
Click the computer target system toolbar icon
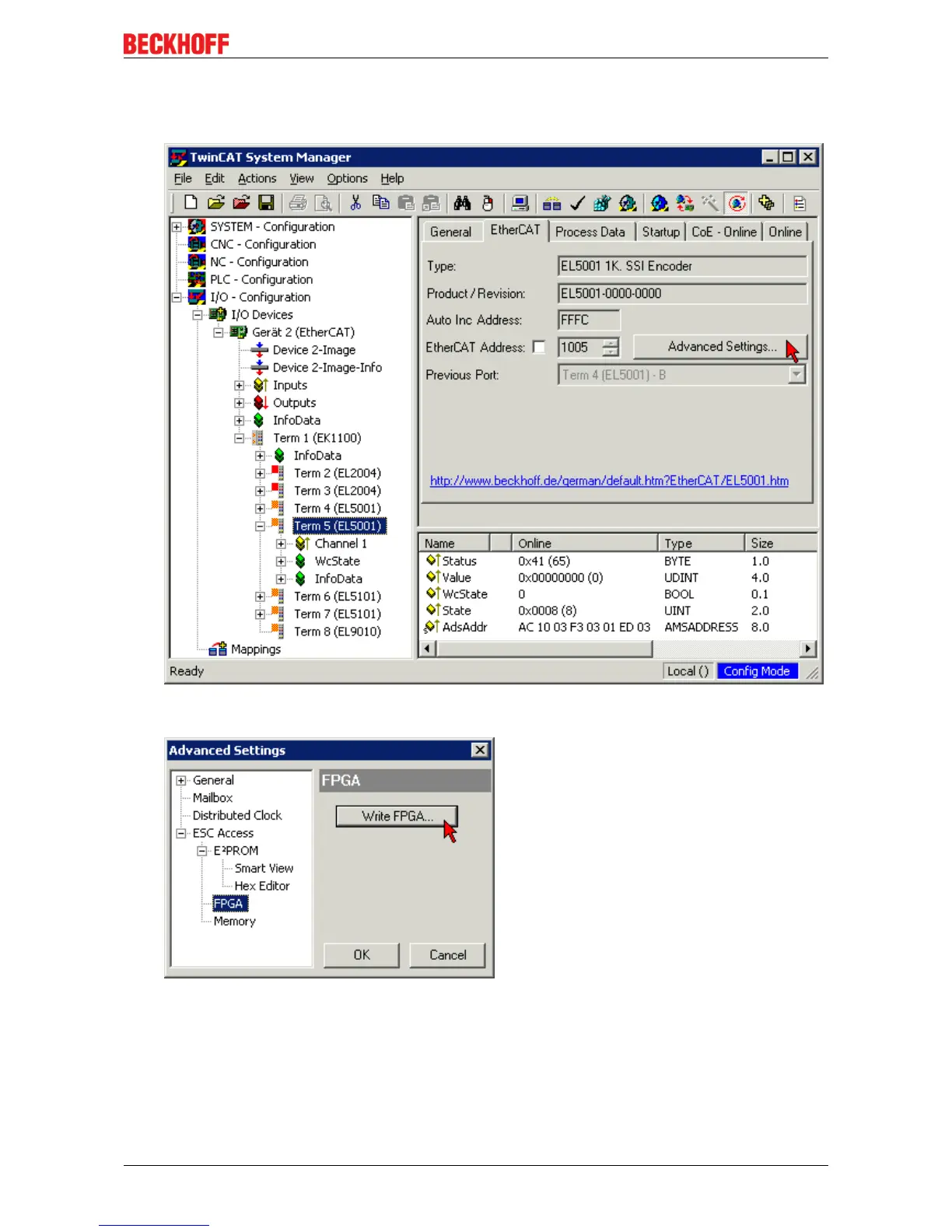(520, 203)
